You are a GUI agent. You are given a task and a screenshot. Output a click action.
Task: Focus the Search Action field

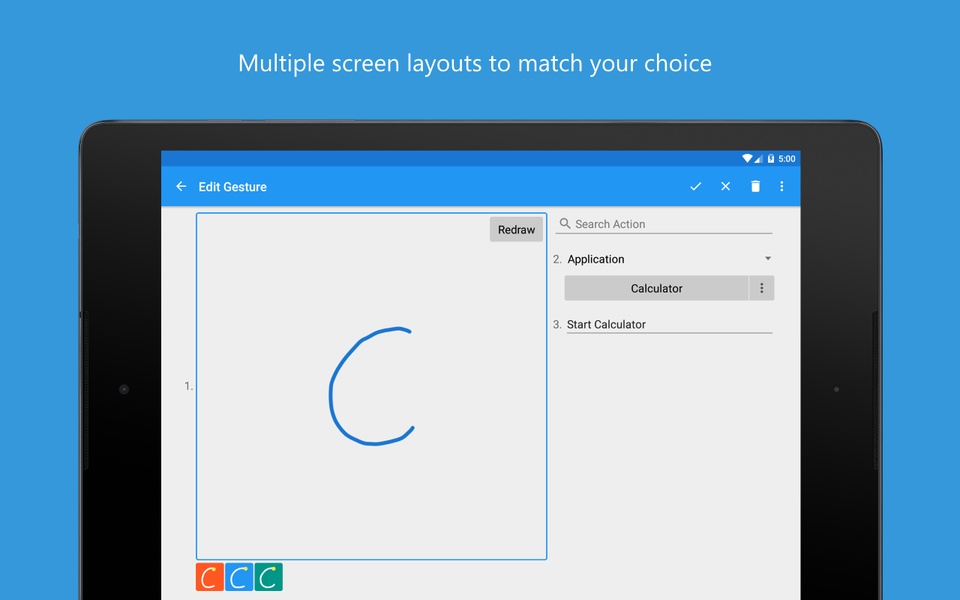(664, 224)
